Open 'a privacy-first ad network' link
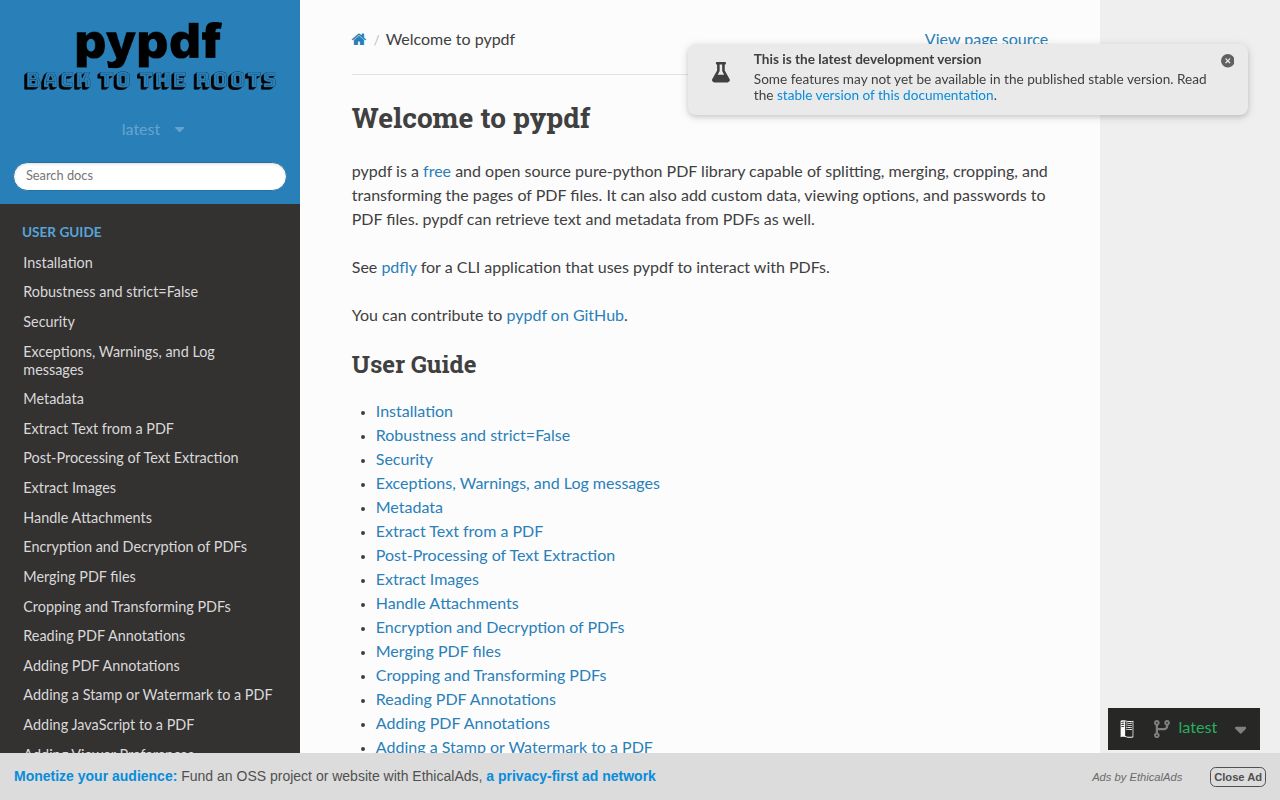Image resolution: width=1280 pixels, height=800 pixels. pyautogui.click(x=571, y=776)
